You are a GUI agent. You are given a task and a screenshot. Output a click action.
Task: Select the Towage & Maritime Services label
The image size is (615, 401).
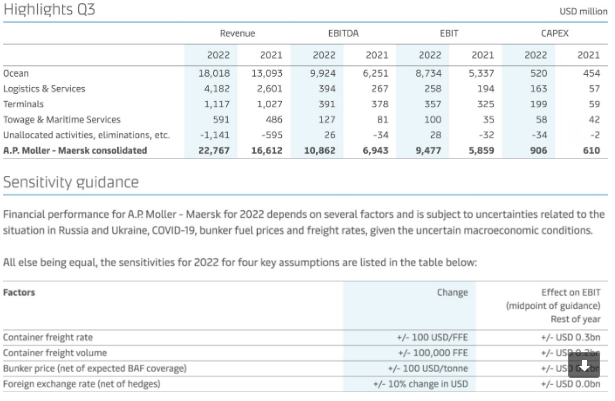tap(62, 119)
